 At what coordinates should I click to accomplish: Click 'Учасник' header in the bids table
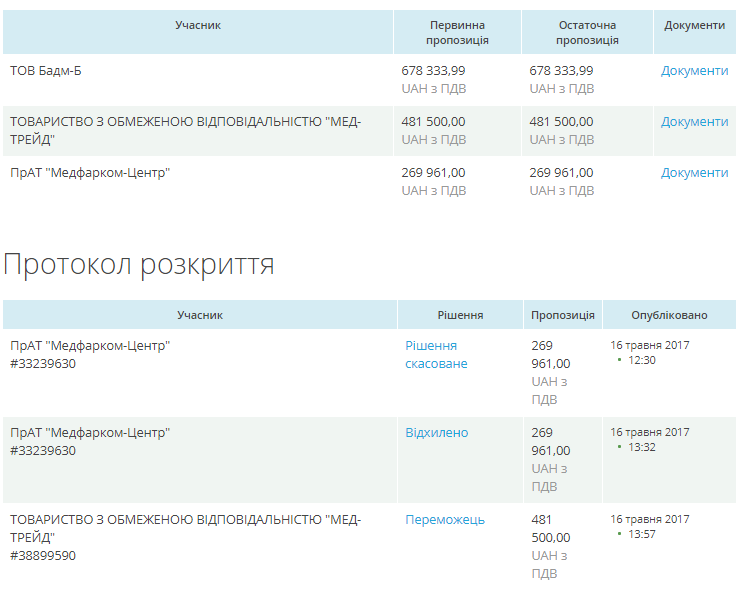tap(198, 25)
